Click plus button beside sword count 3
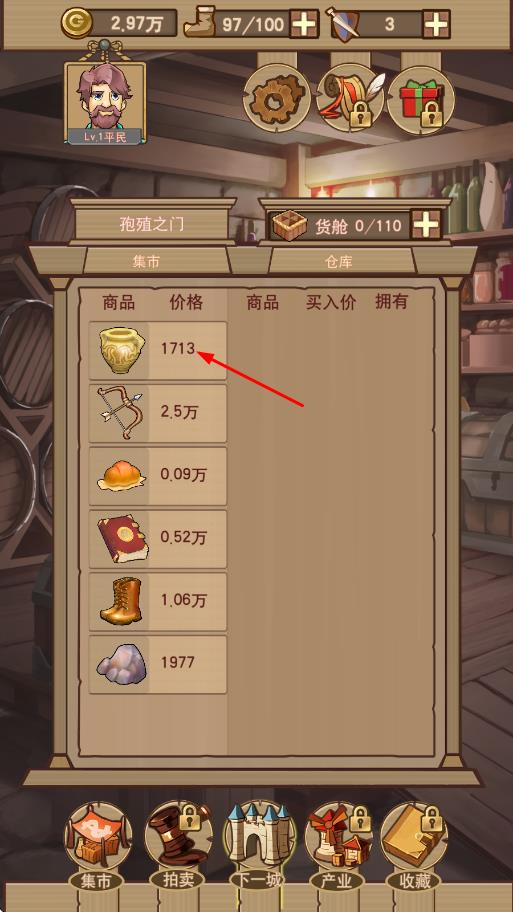 pyautogui.click(x=436, y=24)
